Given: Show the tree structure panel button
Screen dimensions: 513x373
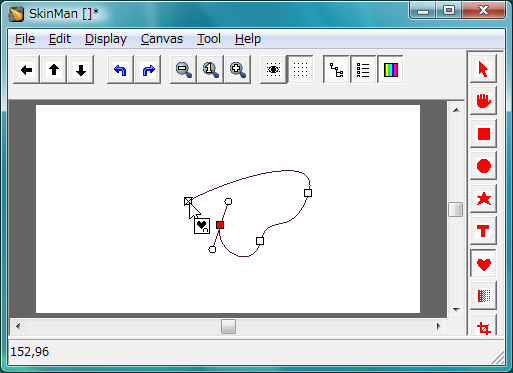Looking at the screenshot, I should point(336,70).
